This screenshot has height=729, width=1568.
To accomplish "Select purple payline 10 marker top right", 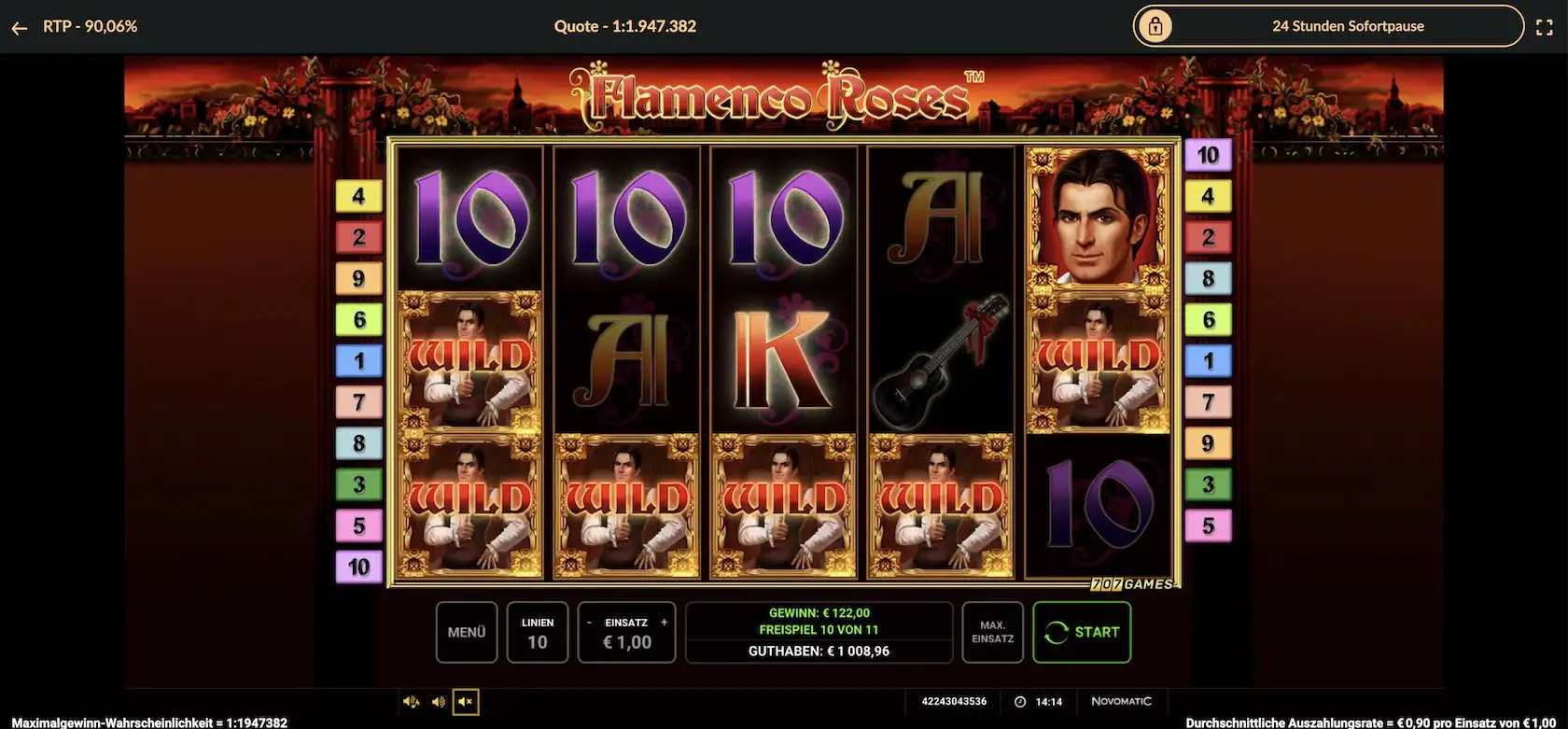I will tap(1208, 155).
